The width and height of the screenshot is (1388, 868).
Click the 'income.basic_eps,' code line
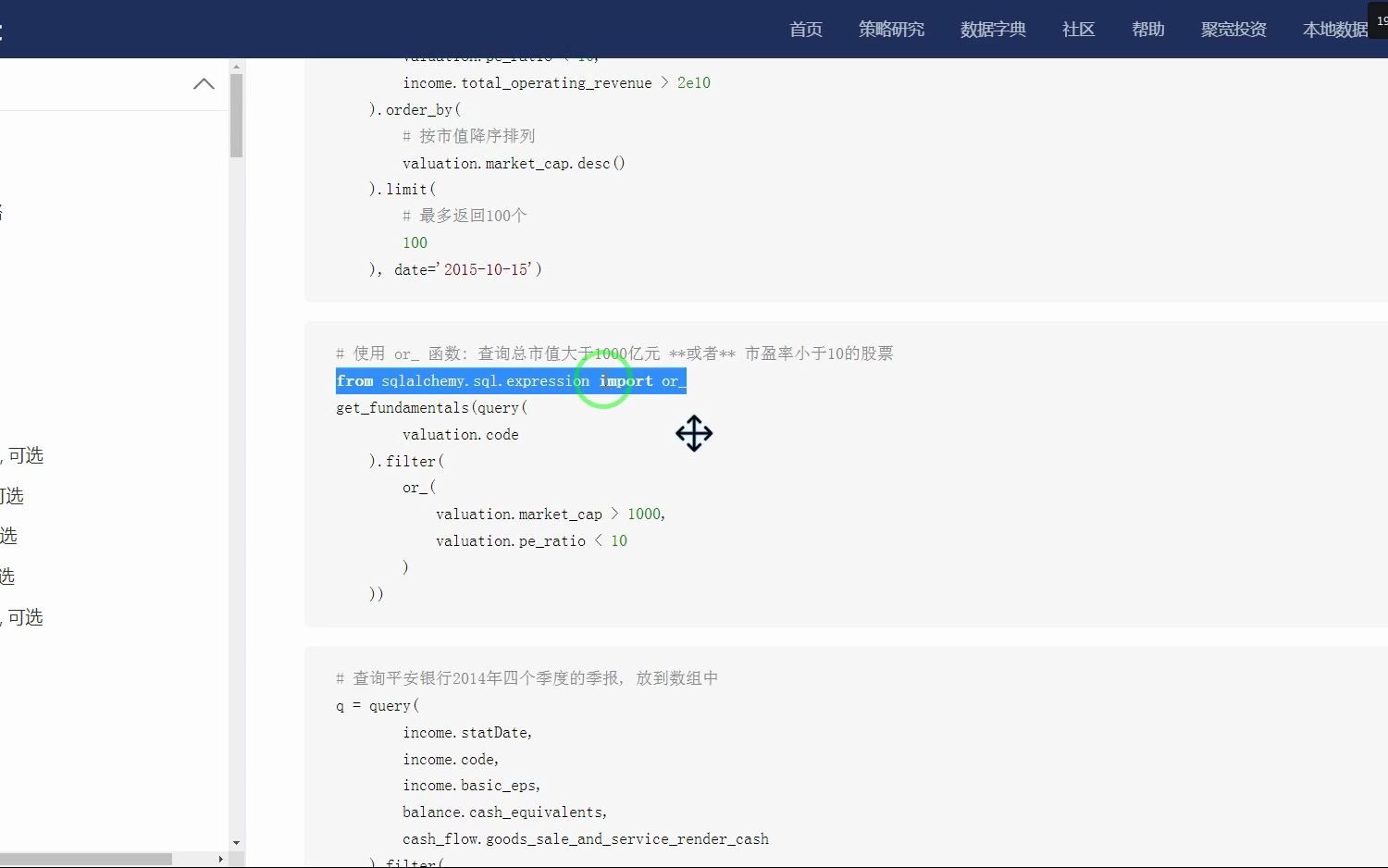pos(471,786)
